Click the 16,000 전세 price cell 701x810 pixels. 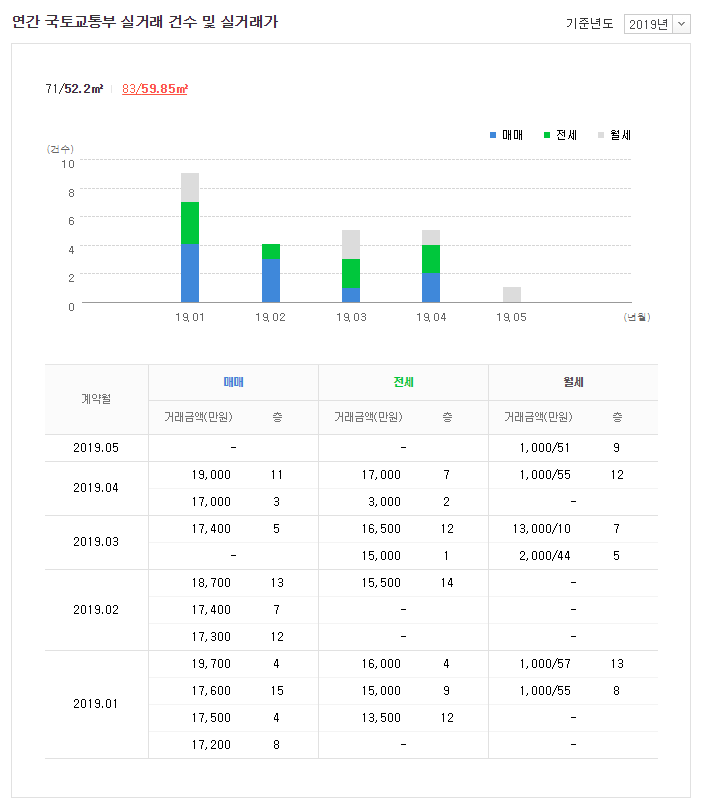[381, 664]
